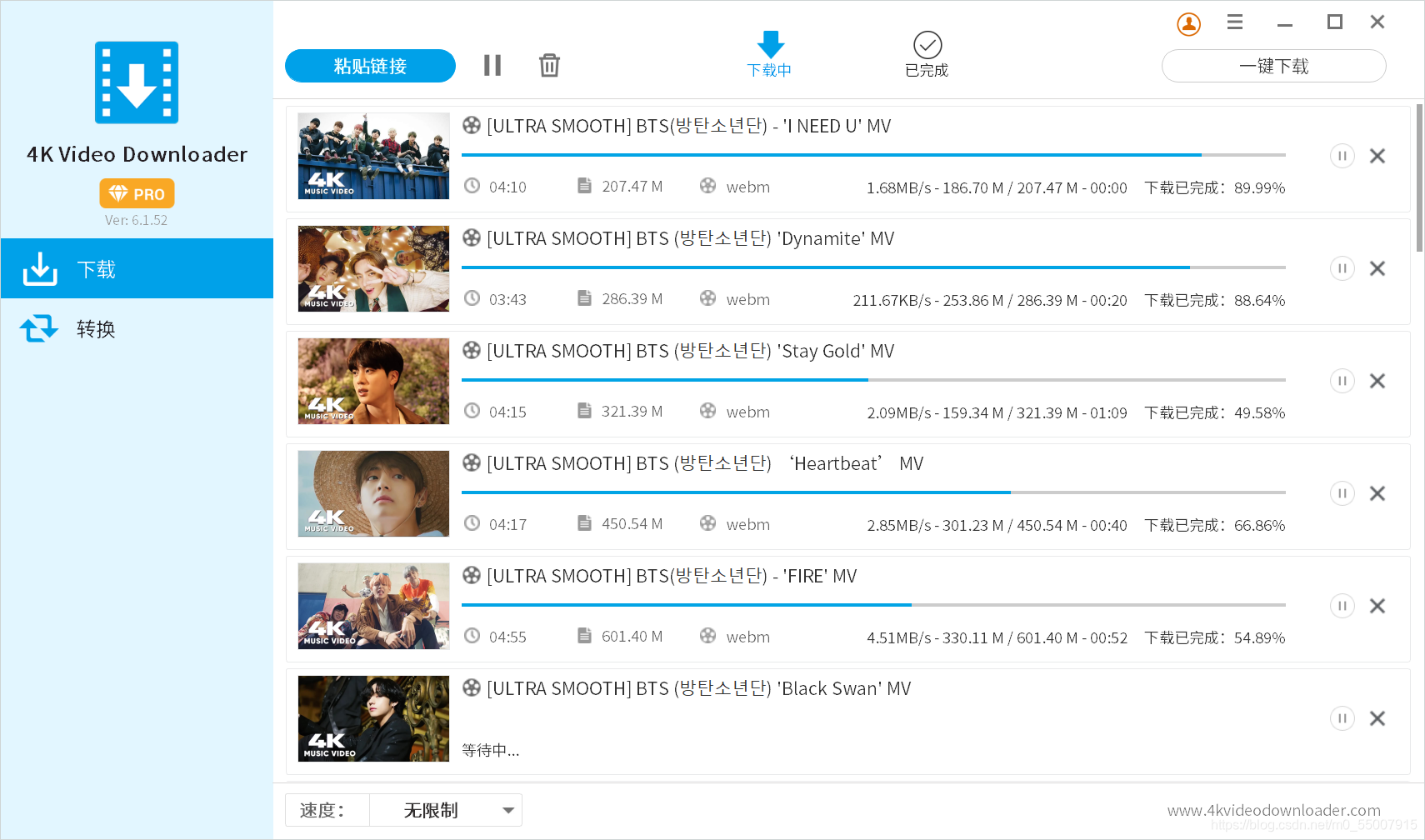Click film reel icon beside 'Dynamite' title
This screenshot has width=1425, height=840.
(x=472, y=237)
